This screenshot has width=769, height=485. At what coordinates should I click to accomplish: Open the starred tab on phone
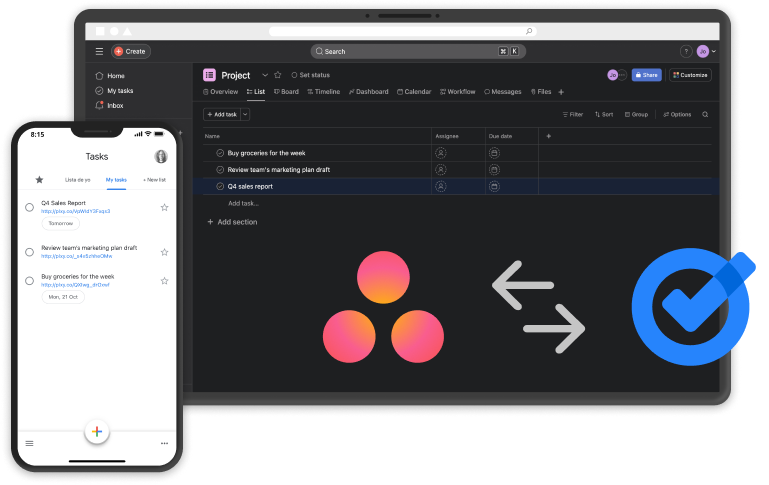[x=39, y=179]
